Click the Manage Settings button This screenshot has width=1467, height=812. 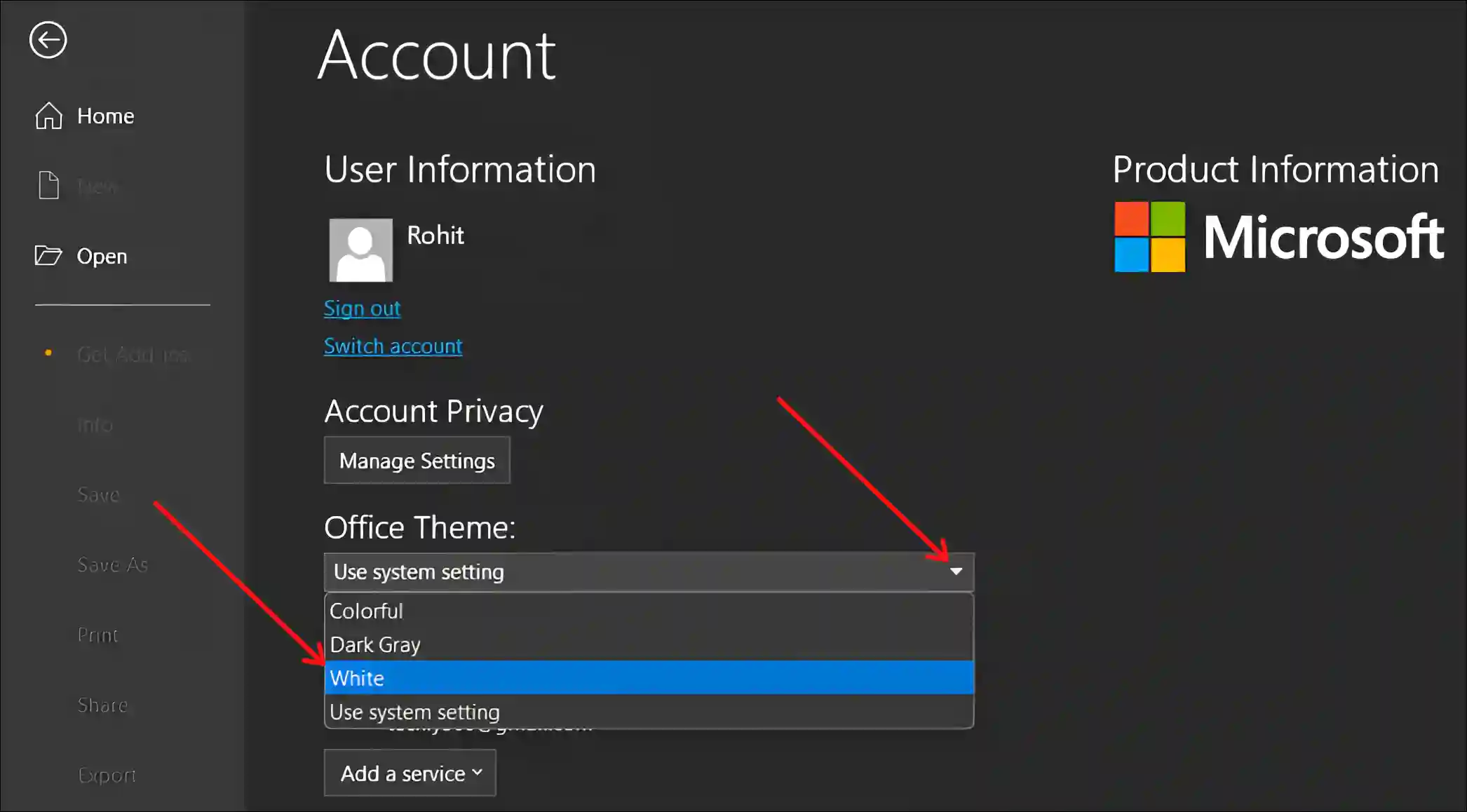[417, 460]
